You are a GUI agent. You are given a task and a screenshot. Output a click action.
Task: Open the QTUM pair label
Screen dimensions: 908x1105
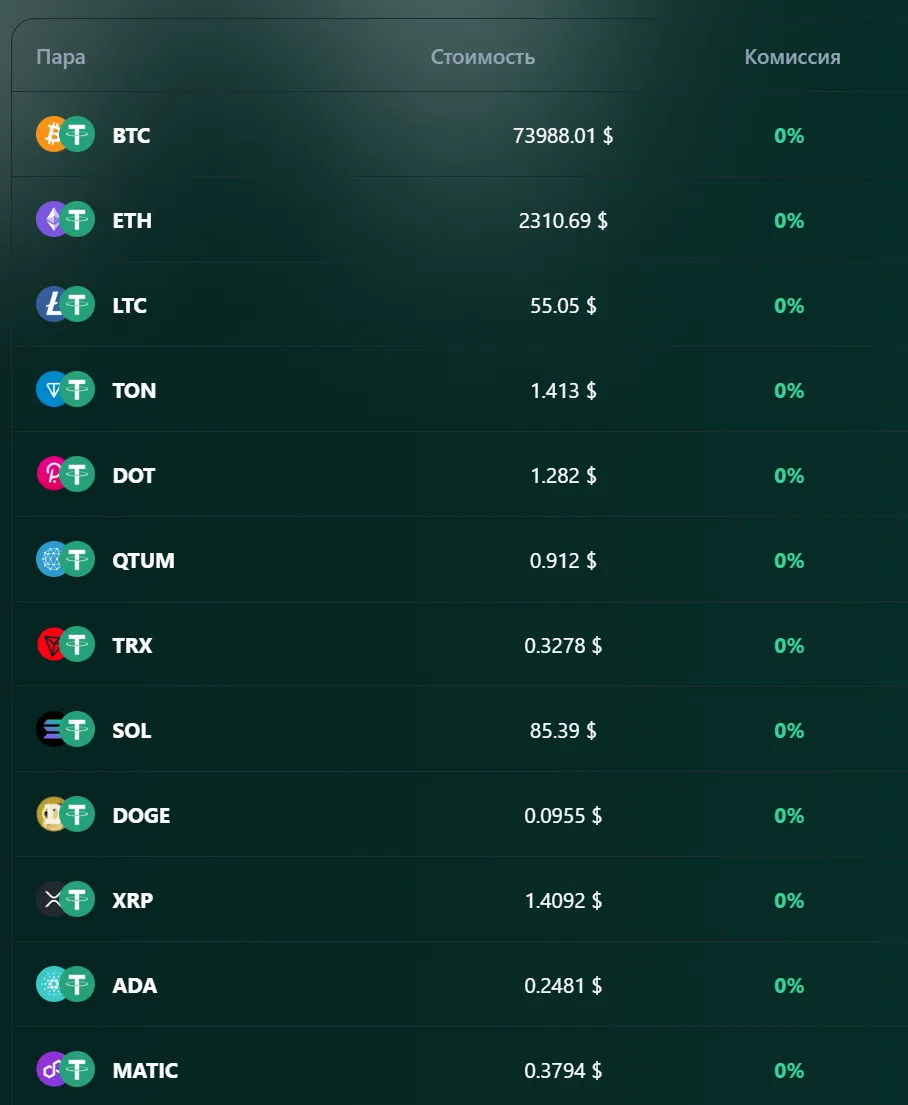pos(144,560)
